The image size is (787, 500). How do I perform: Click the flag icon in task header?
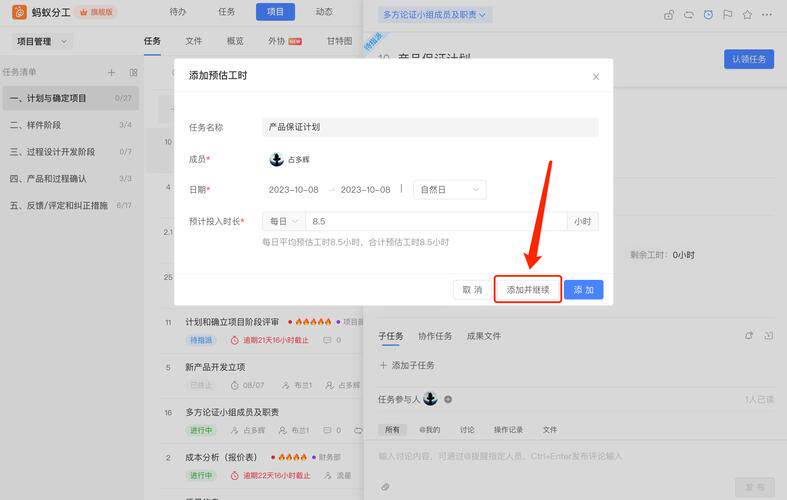pos(728,15)
